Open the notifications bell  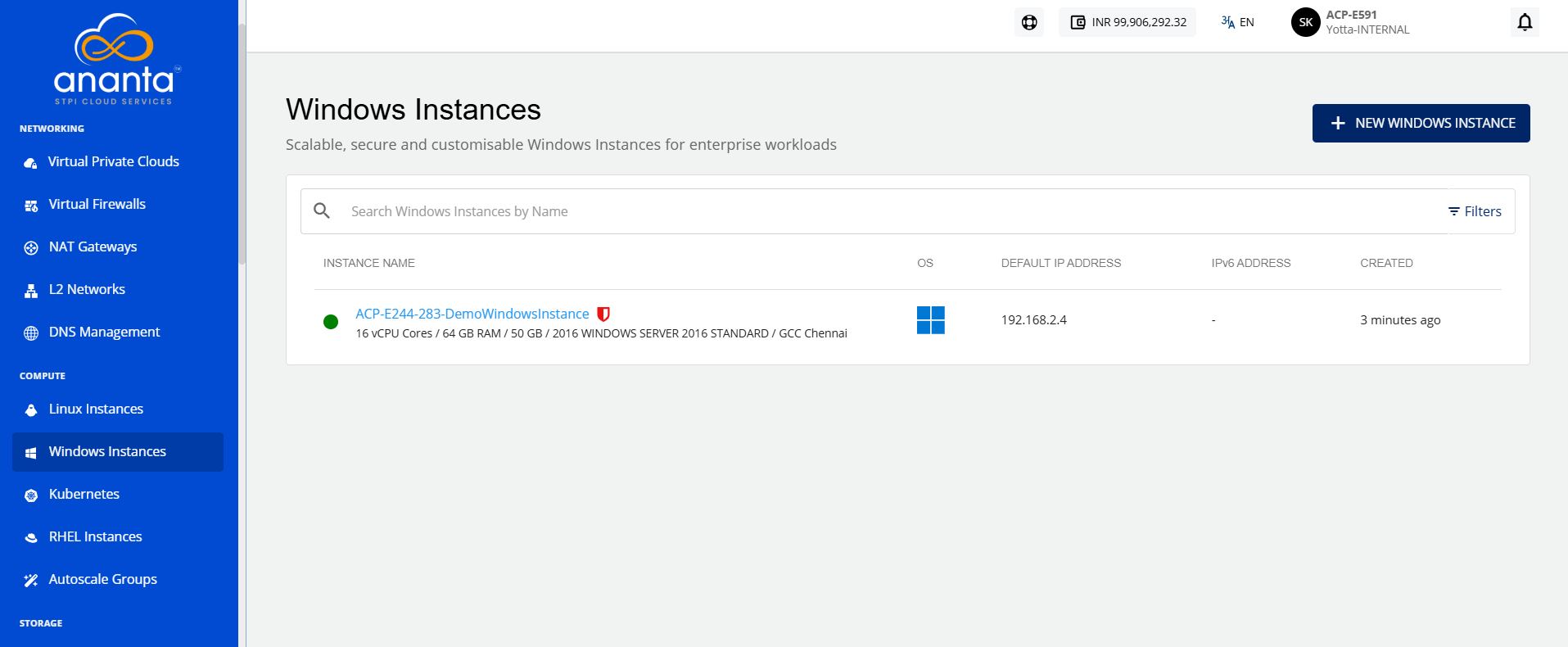coord(1525,22)
